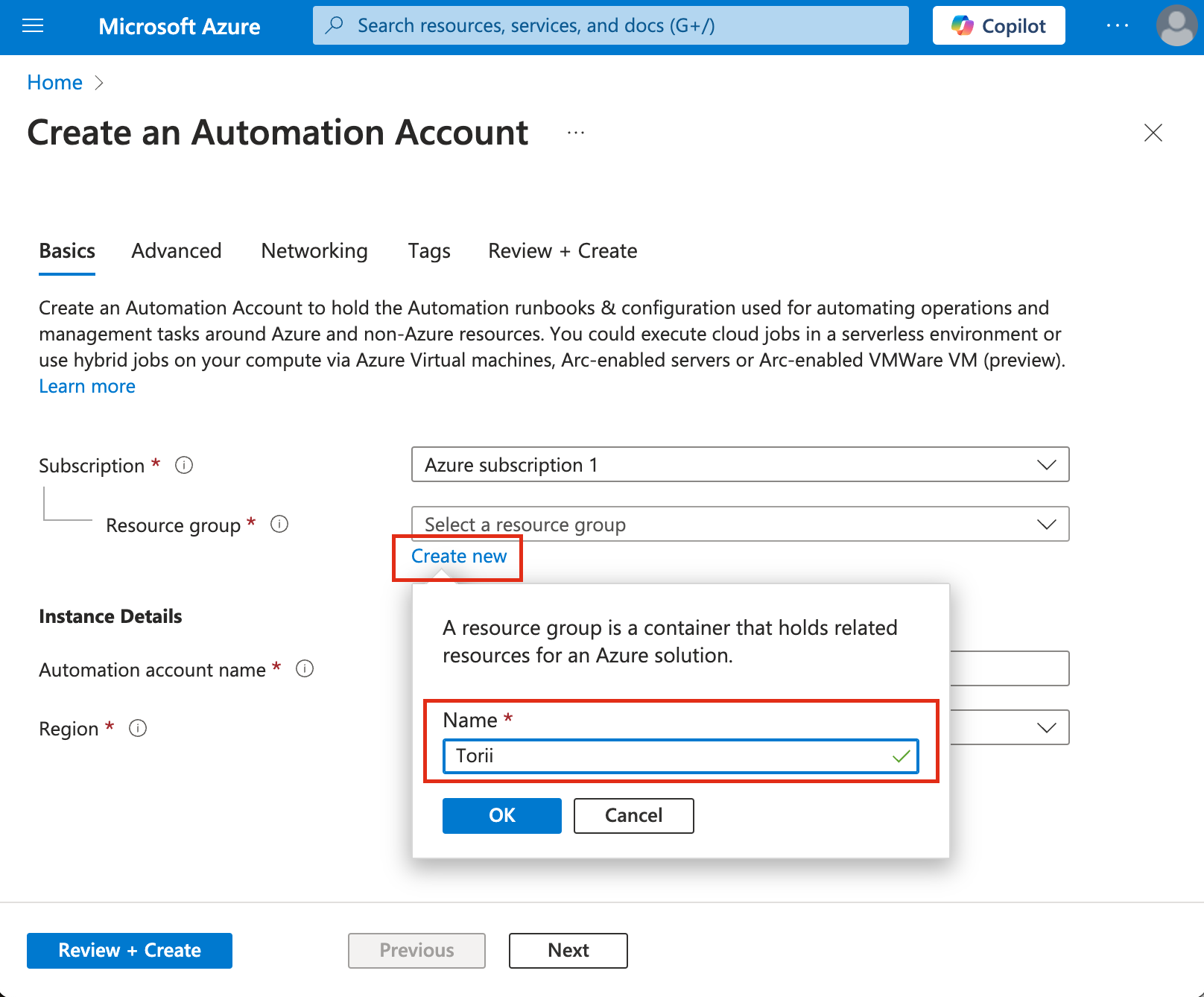Click the Microsoft Azure logo text
Viewport: 1204px width, 997px height.
pos(180,27)
